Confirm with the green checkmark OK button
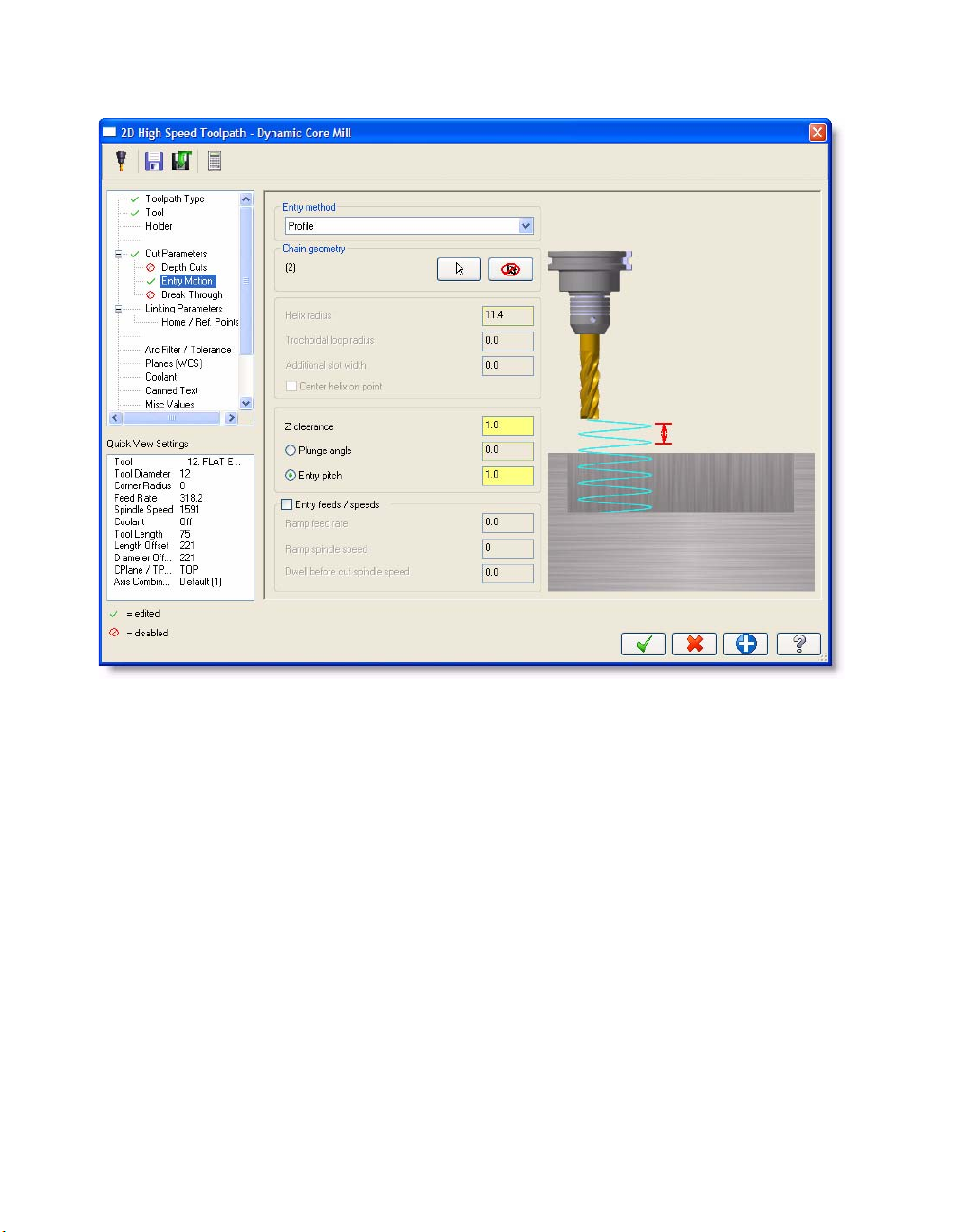 coord(643,644)
